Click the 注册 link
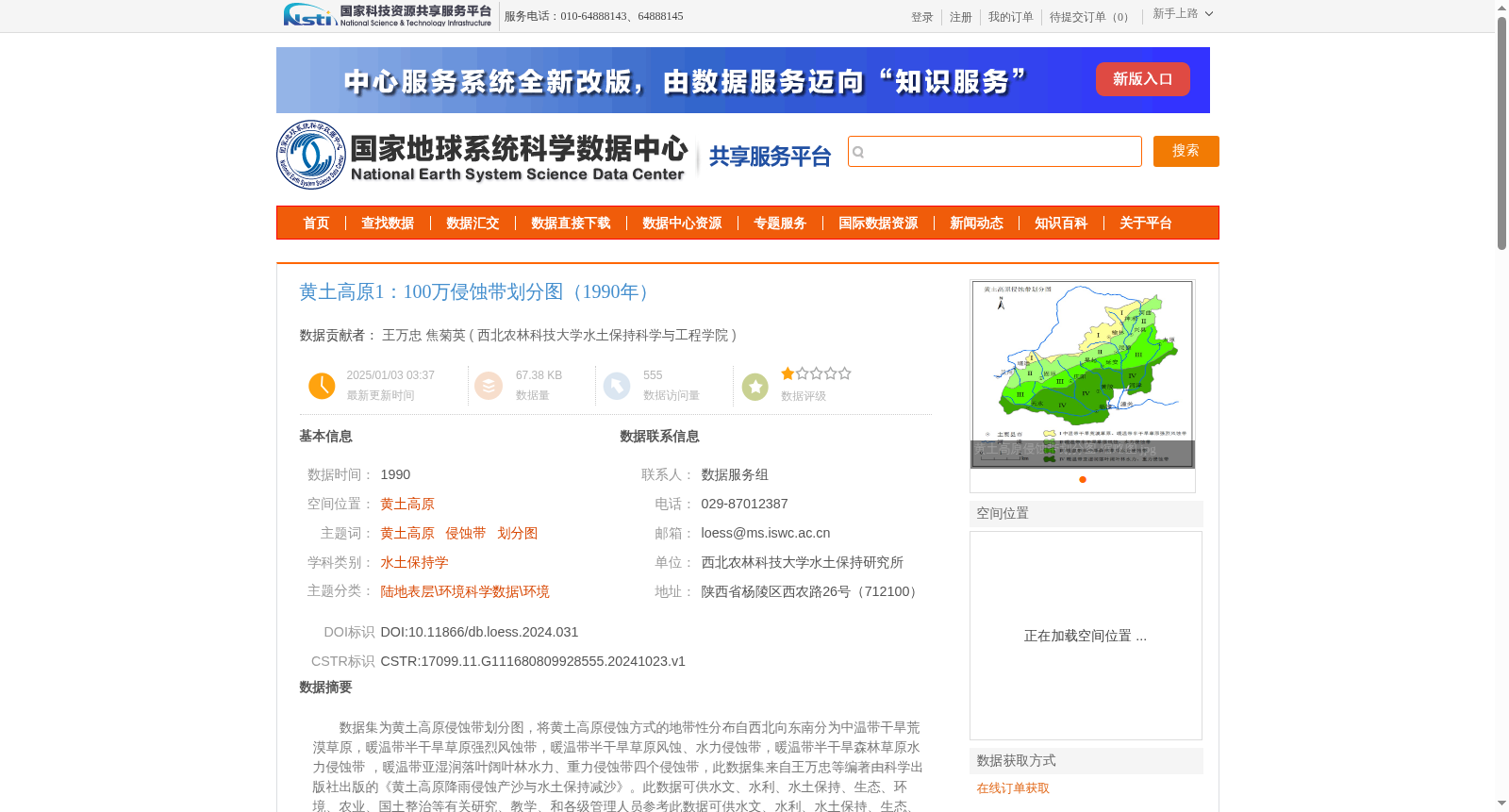 coord(961,17)
